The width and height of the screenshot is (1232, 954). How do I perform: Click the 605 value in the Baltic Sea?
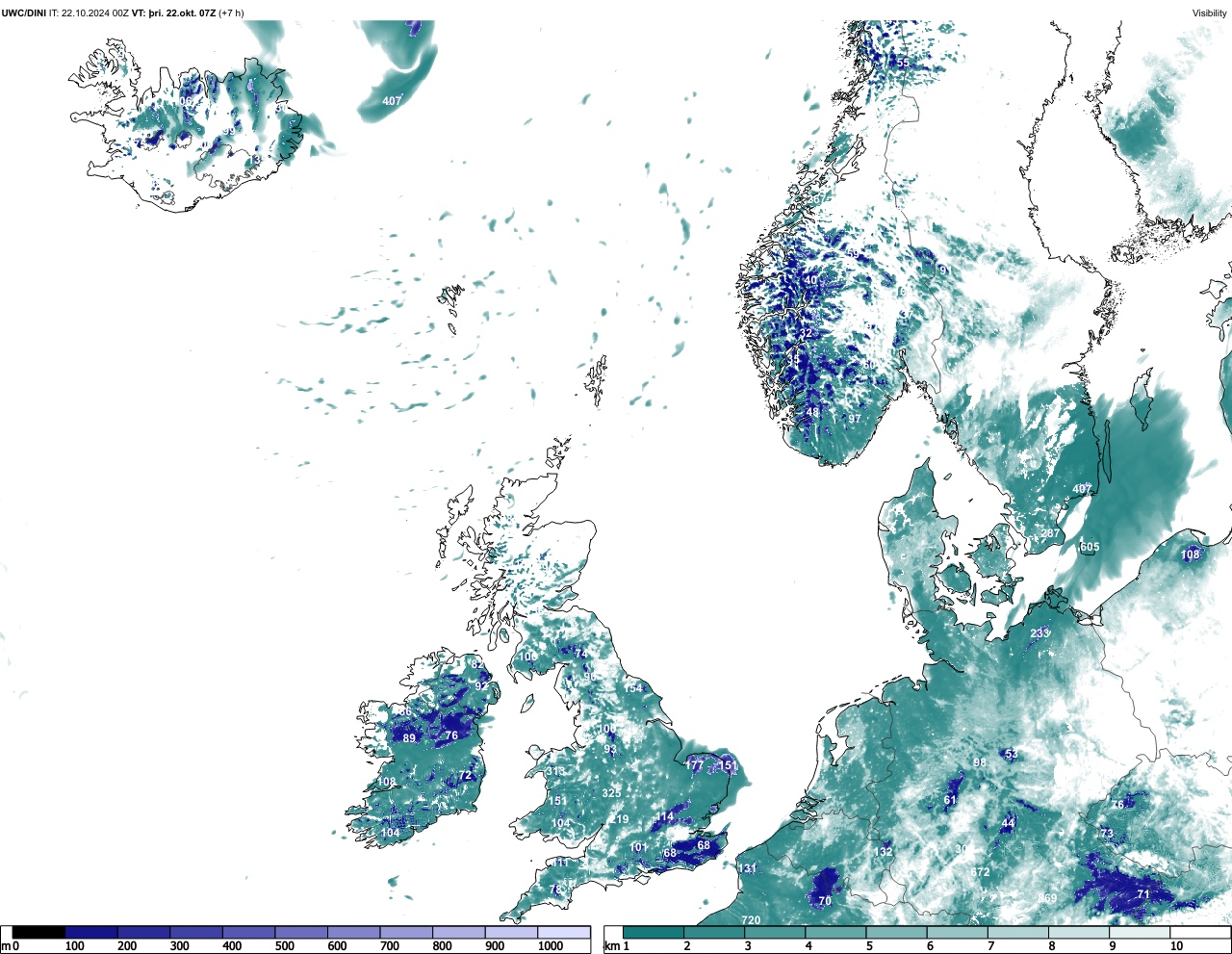[x=1090, y=547]
